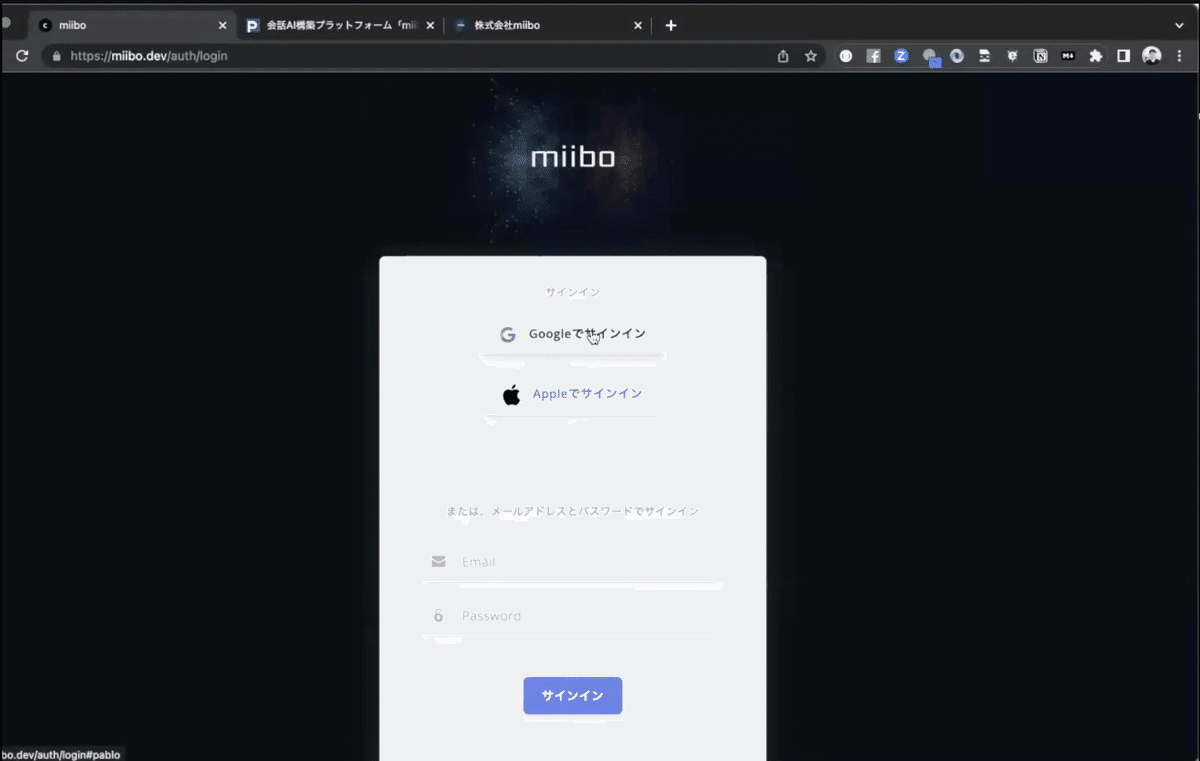The image size is (1200, 761).
Task: Switch to the 会話AI構築プラットフォーム tab
Action: [340, 26]
